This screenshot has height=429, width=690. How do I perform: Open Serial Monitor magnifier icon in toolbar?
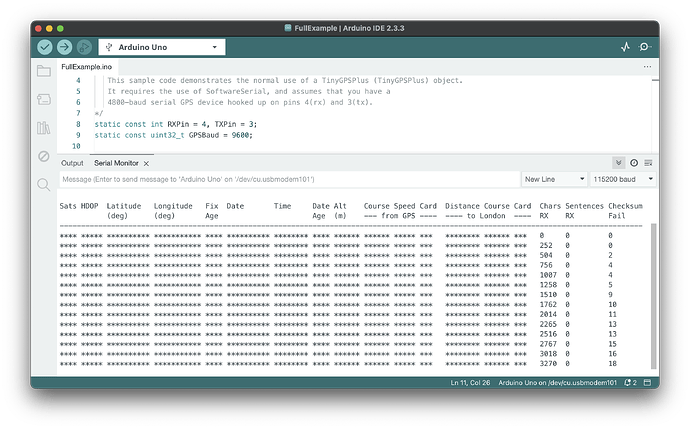click(645, 47)
